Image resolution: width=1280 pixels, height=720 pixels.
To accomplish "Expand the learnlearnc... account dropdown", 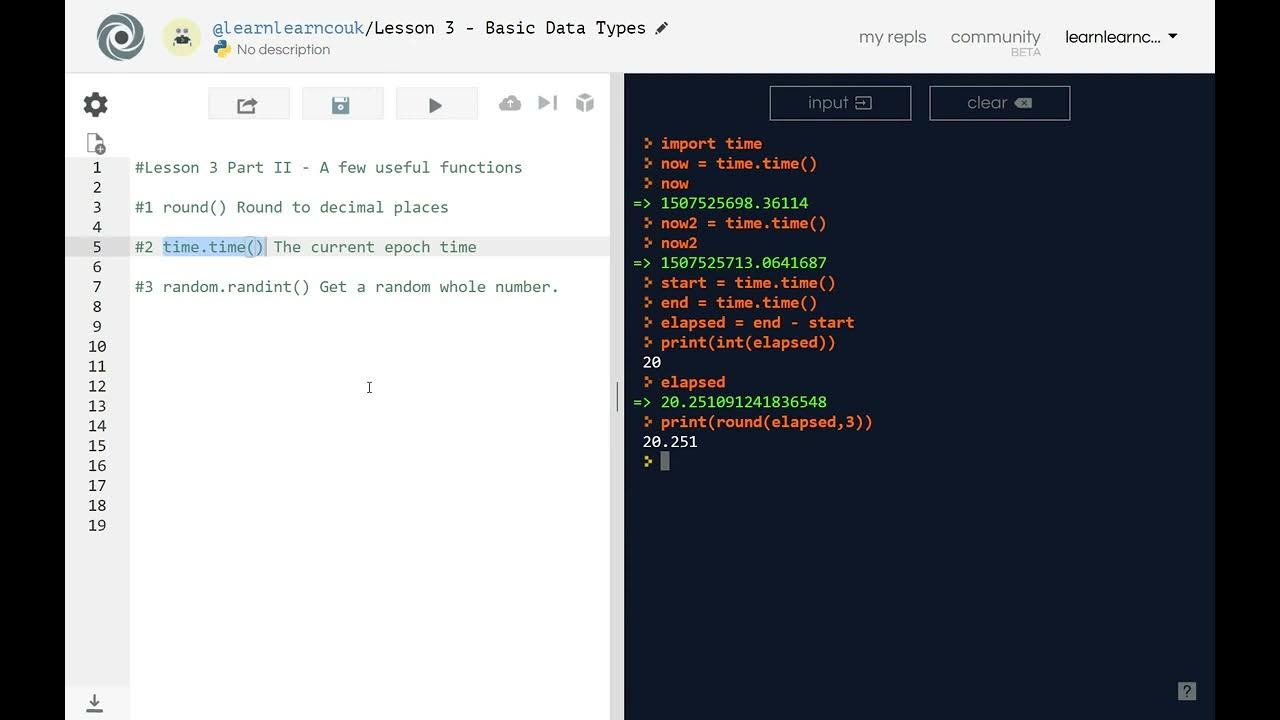I will pyautogui.click(x=1121, y=37).
